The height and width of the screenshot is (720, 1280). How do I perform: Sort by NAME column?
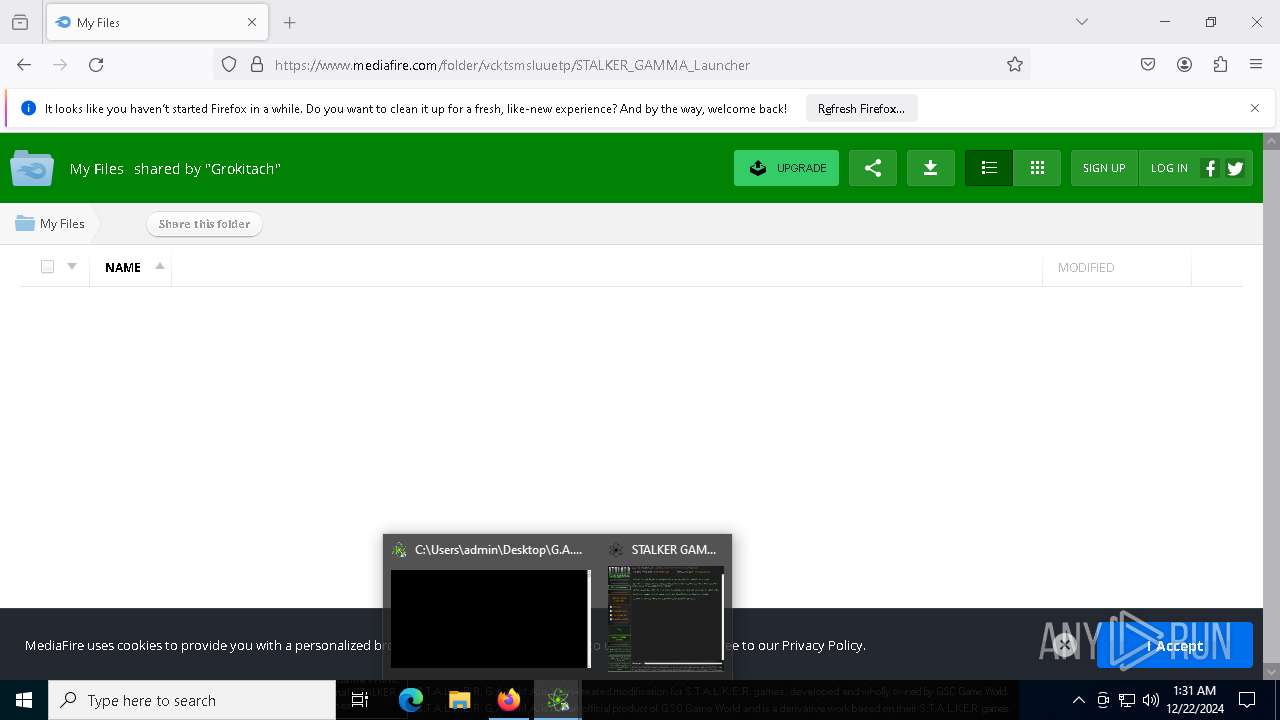tap(123, 267)
